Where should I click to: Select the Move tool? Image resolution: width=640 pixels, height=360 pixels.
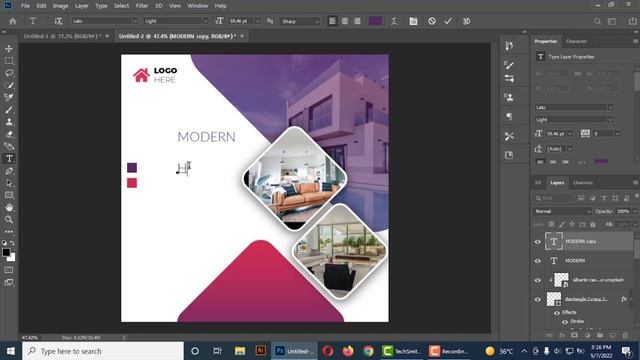click(9, 49)
